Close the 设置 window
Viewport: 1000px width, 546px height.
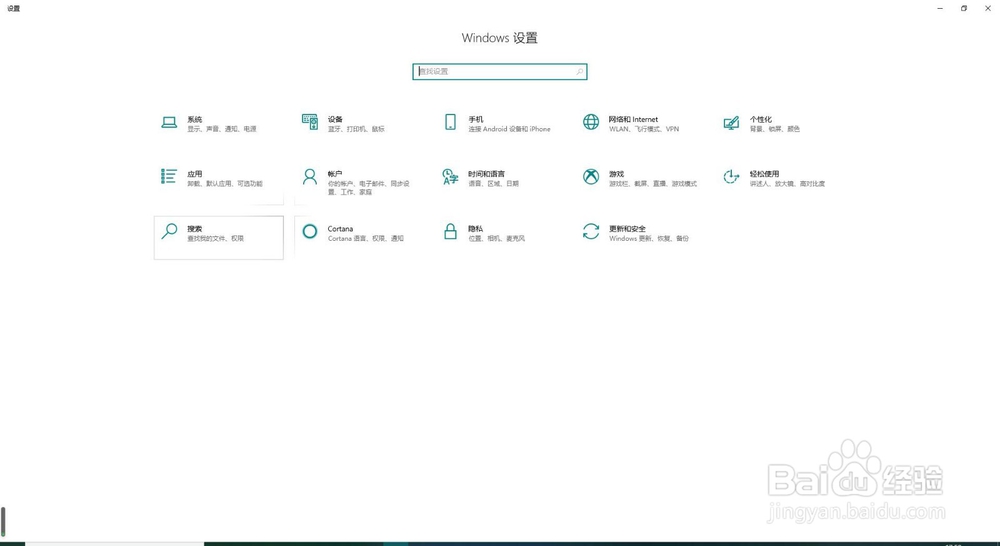[988, 8]
